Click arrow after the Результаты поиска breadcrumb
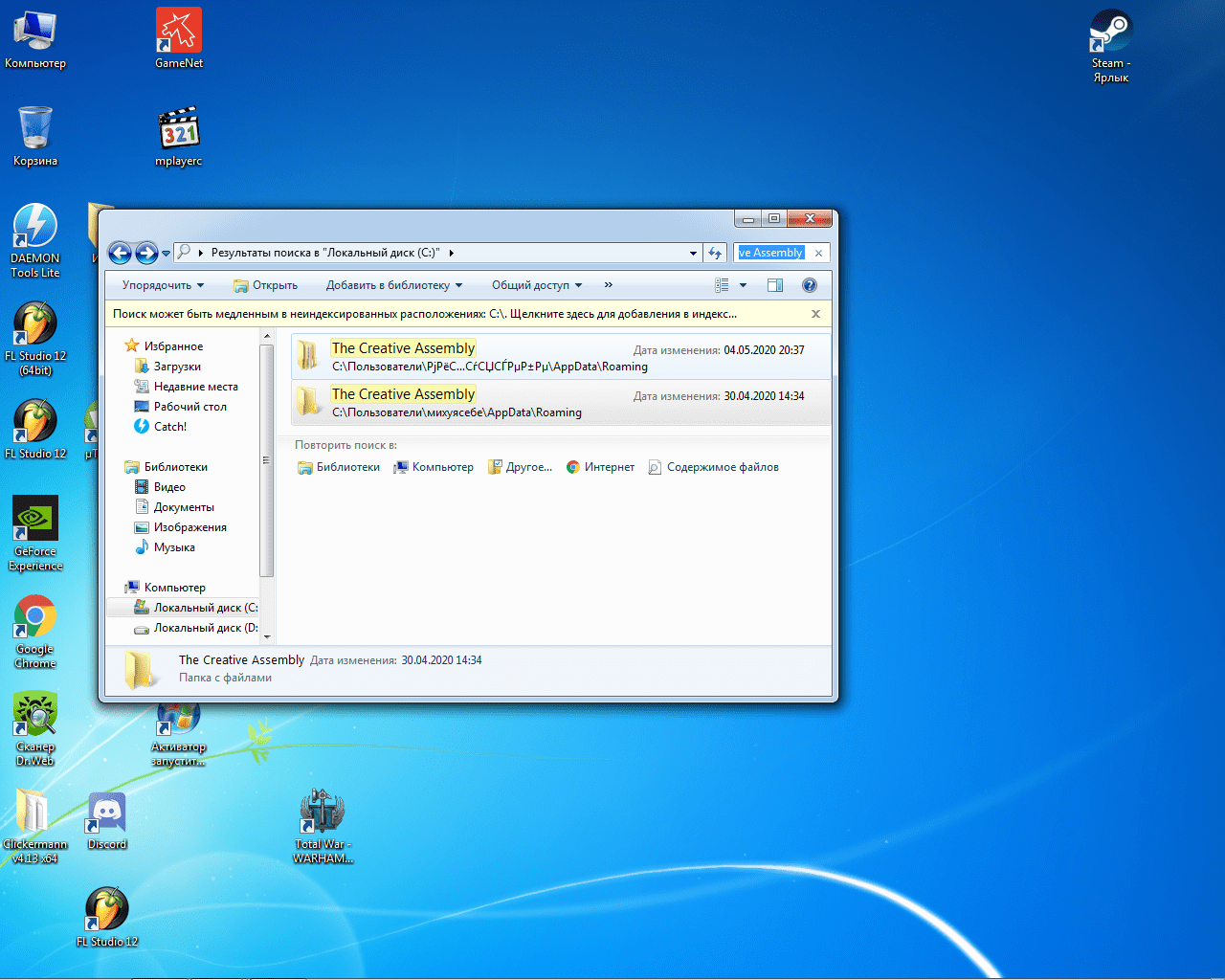1225x980 pixels. 451,253
